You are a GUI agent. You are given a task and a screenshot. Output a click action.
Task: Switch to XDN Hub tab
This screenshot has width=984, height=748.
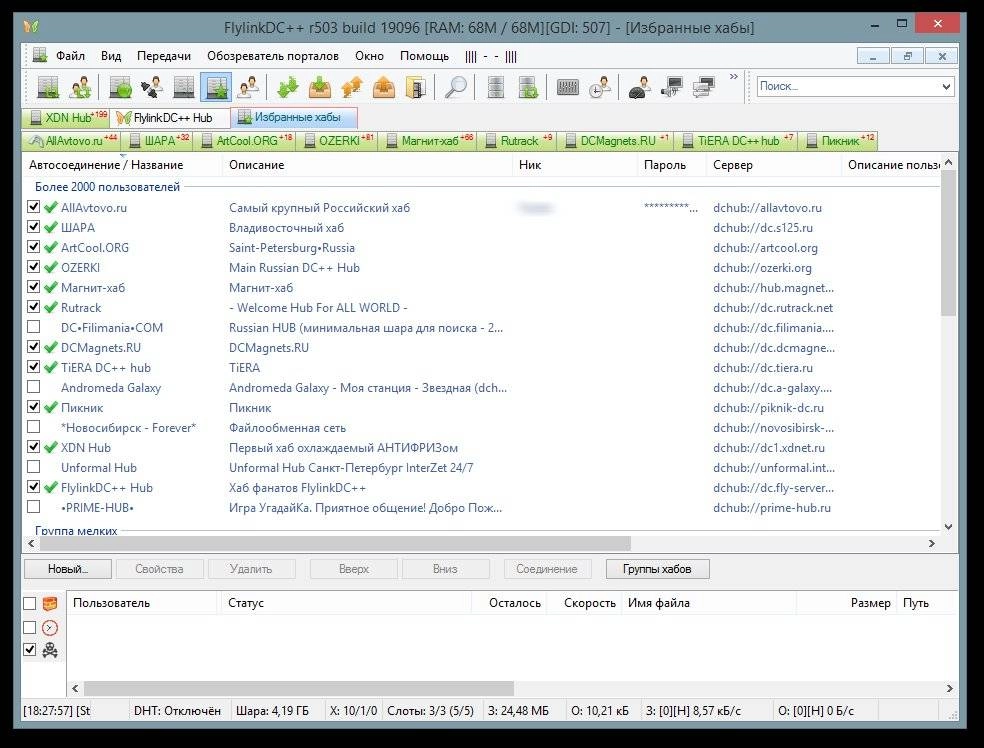[x=67, y=117]
